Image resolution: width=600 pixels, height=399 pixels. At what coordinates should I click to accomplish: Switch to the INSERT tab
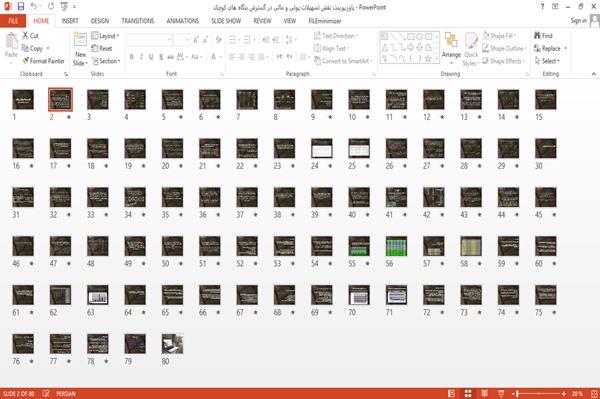70,21
